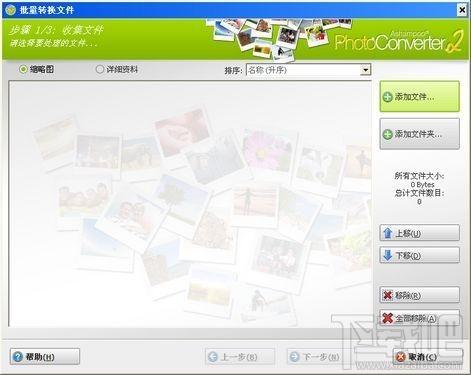Click the 步骤 1/3: 收集文件 heading

56,30
